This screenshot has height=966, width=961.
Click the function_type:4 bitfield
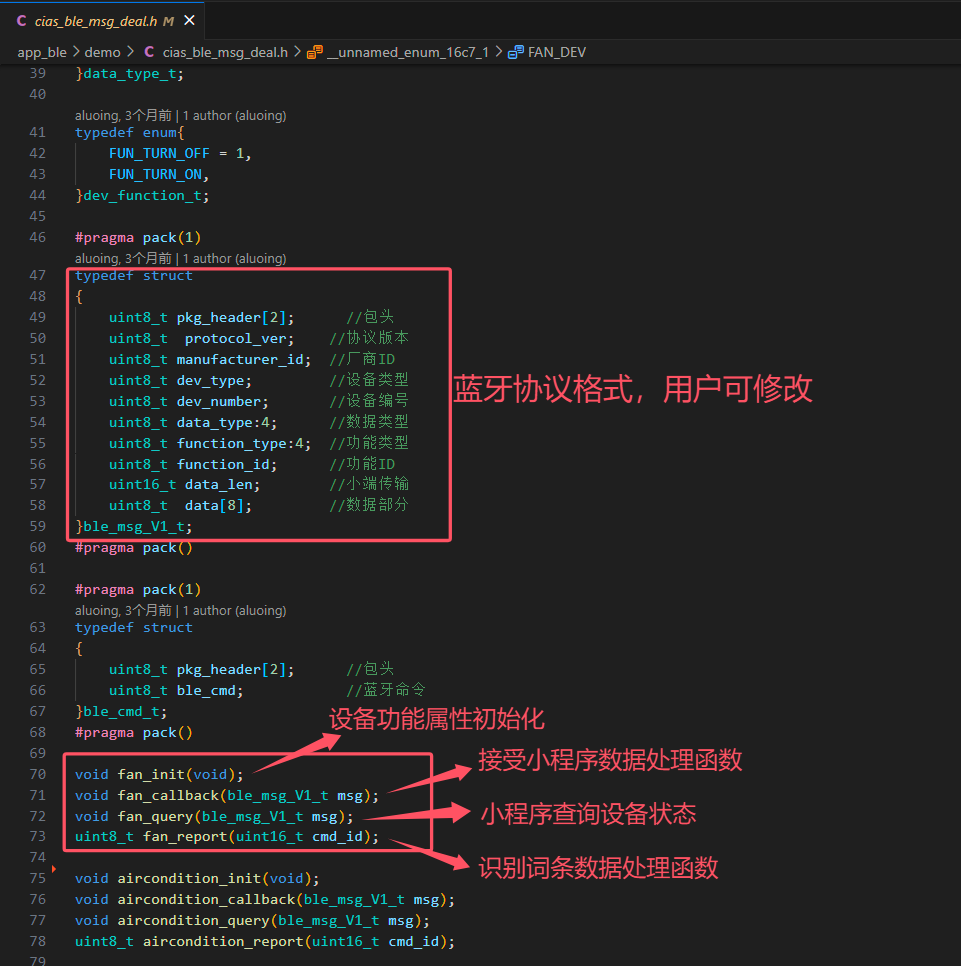(240, 443)
